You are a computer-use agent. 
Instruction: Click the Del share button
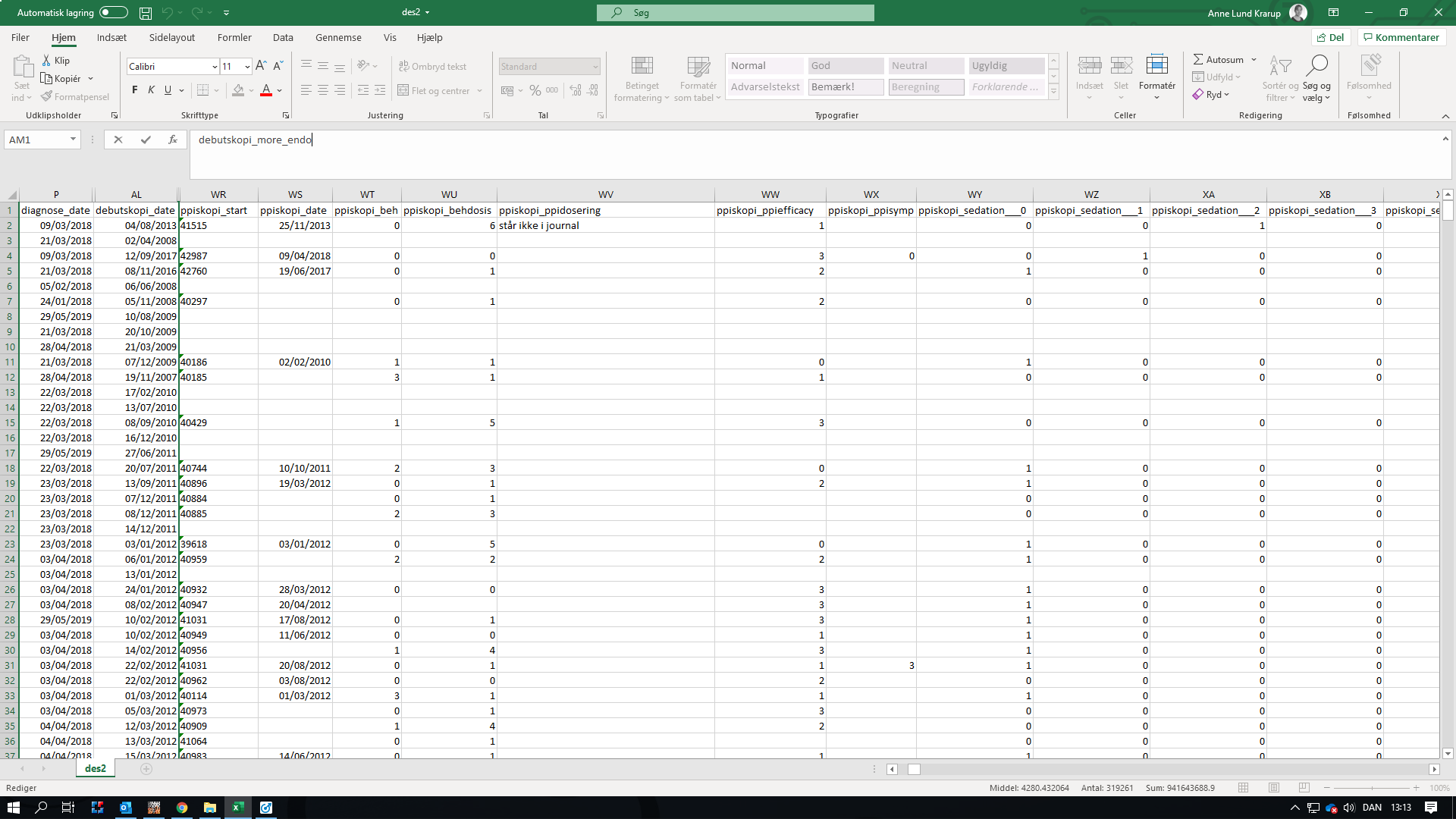coord(1331,37)
